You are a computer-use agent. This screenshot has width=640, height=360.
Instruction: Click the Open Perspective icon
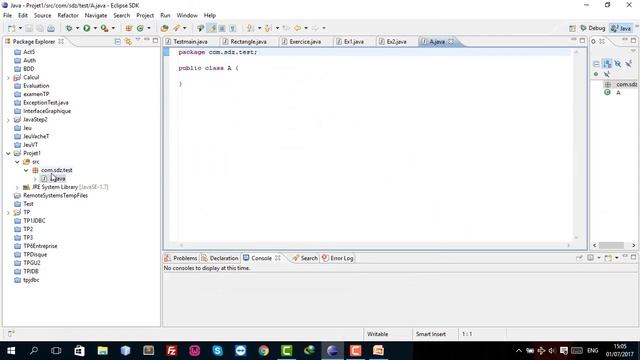click(572, 28)
